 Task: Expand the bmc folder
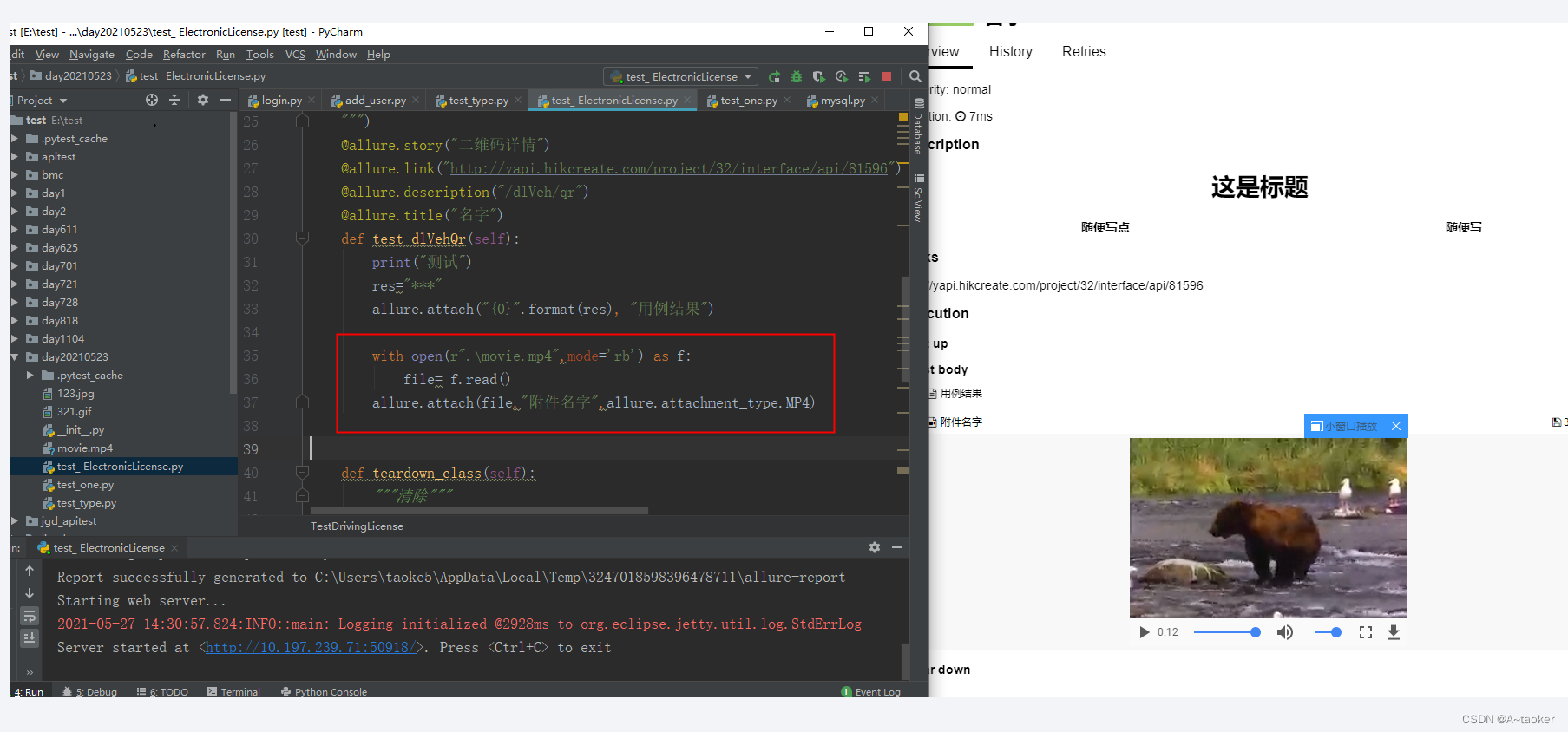(x=15, y=175)
